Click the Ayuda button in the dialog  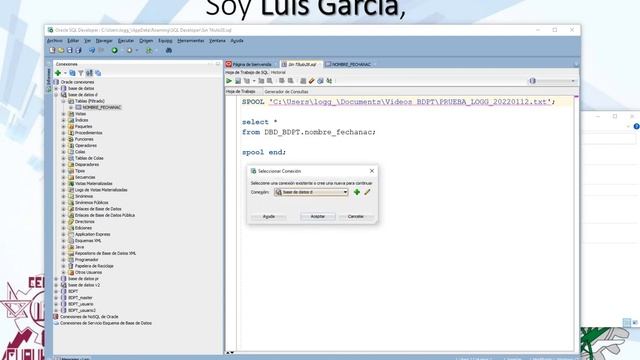[x=269, y=216]
